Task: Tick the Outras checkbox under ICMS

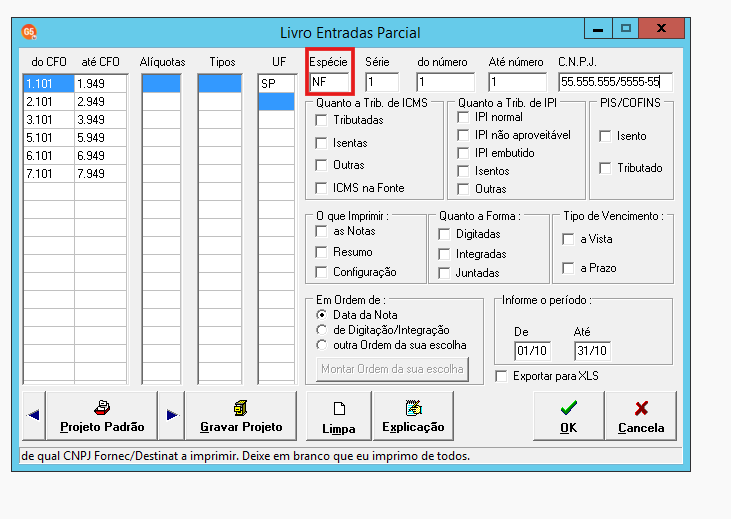Action: click(x=321, y=165)
